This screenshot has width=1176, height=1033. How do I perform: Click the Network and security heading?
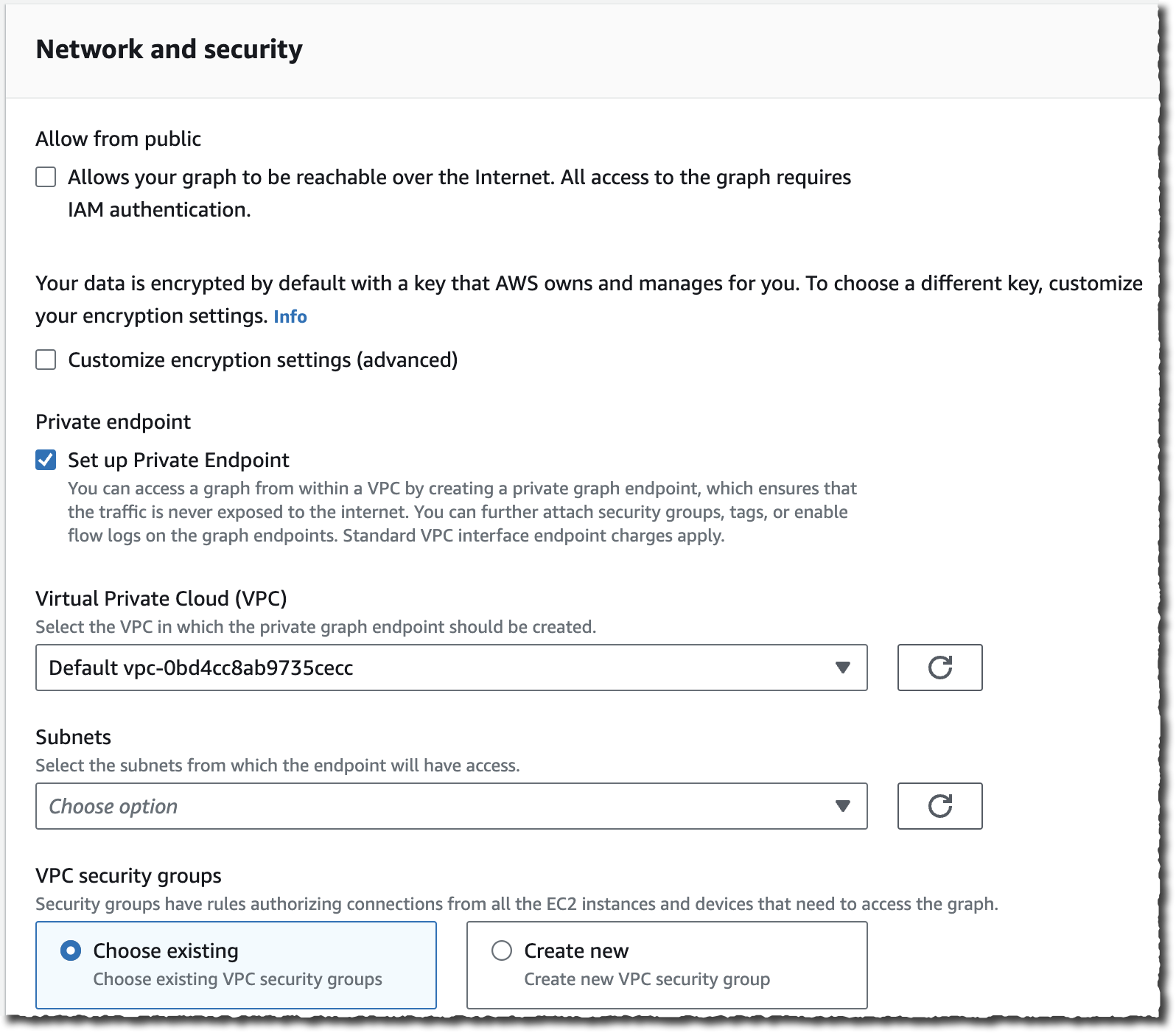tap(169, 49)
